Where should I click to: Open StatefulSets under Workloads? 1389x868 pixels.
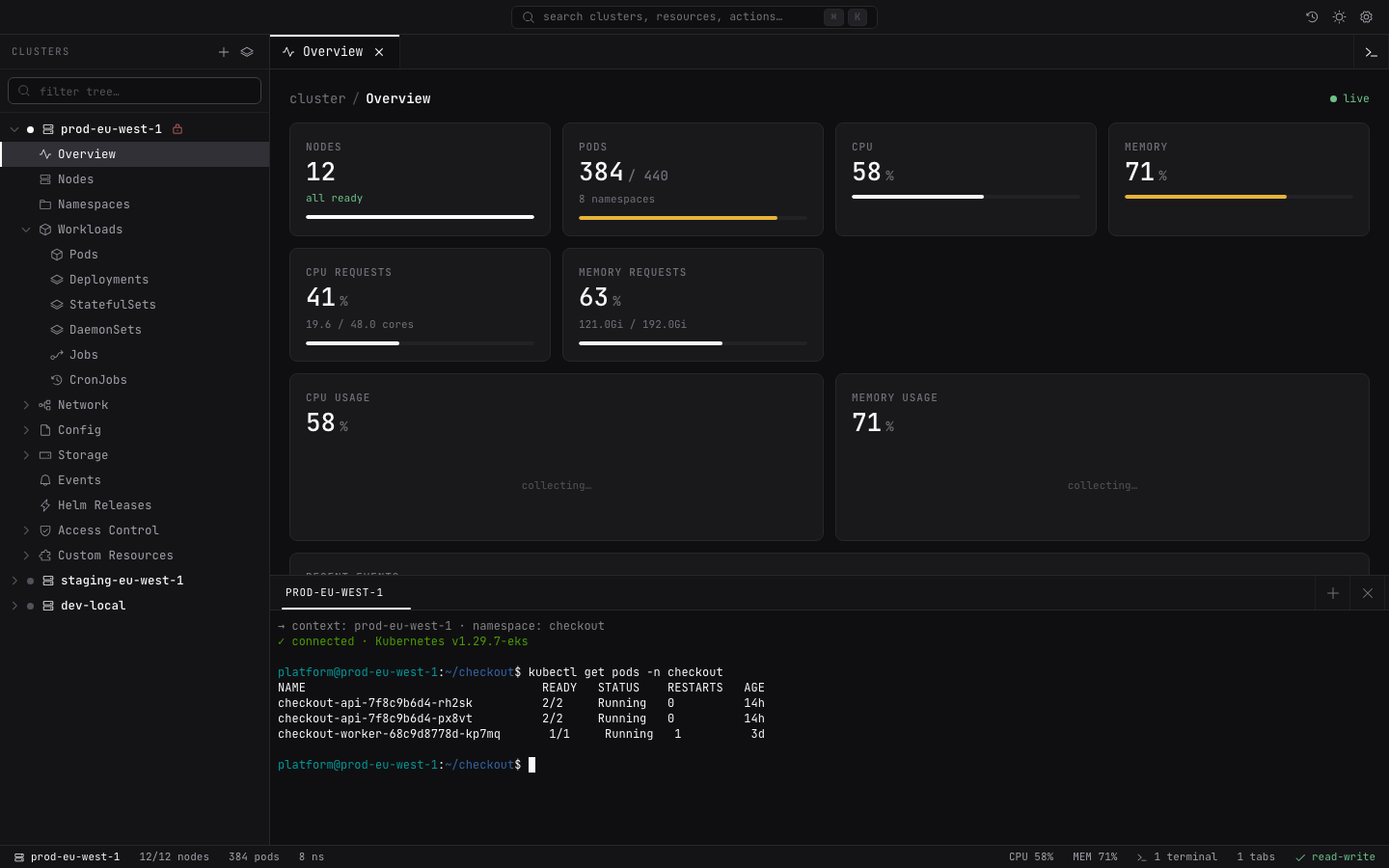134,305
